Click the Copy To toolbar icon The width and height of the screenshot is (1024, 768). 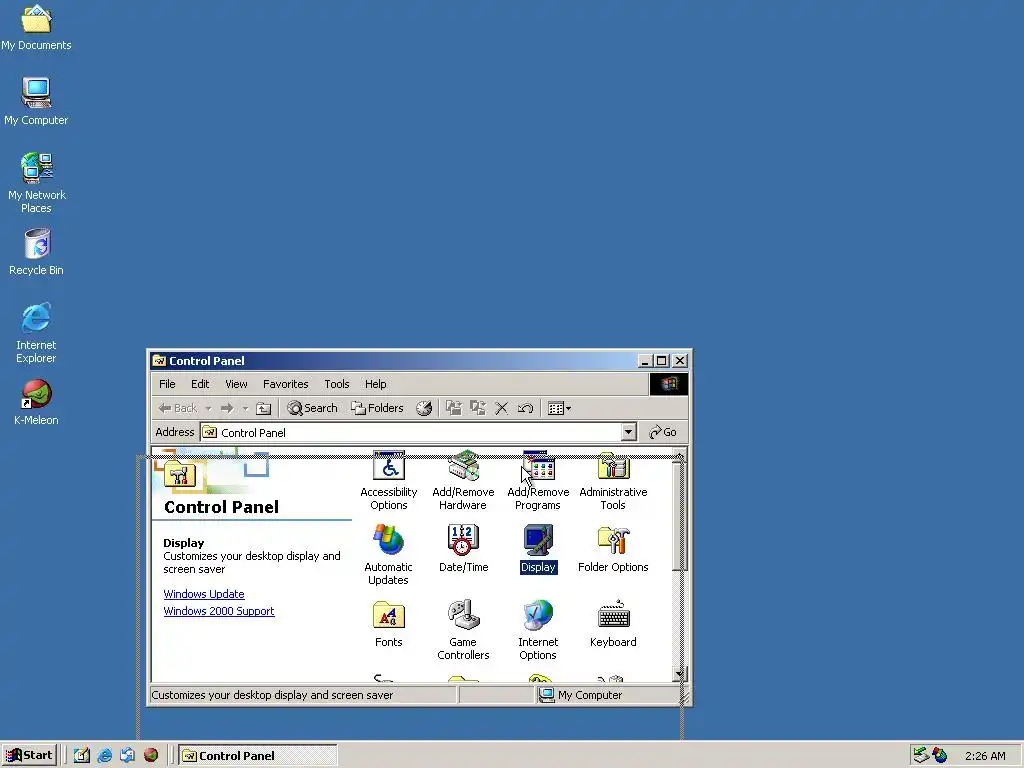click(x=478, y=408)
